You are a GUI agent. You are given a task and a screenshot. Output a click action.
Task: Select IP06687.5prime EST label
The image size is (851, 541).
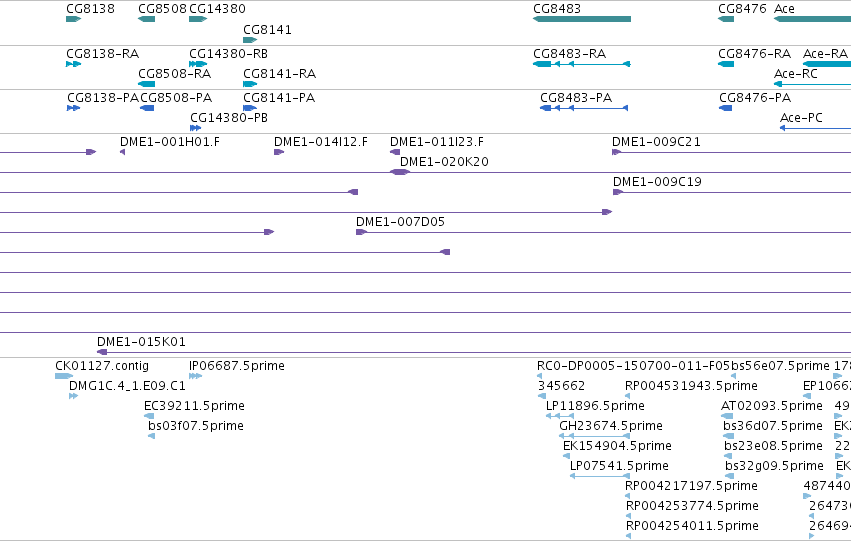pyautogui.click(x=237, y=366)
